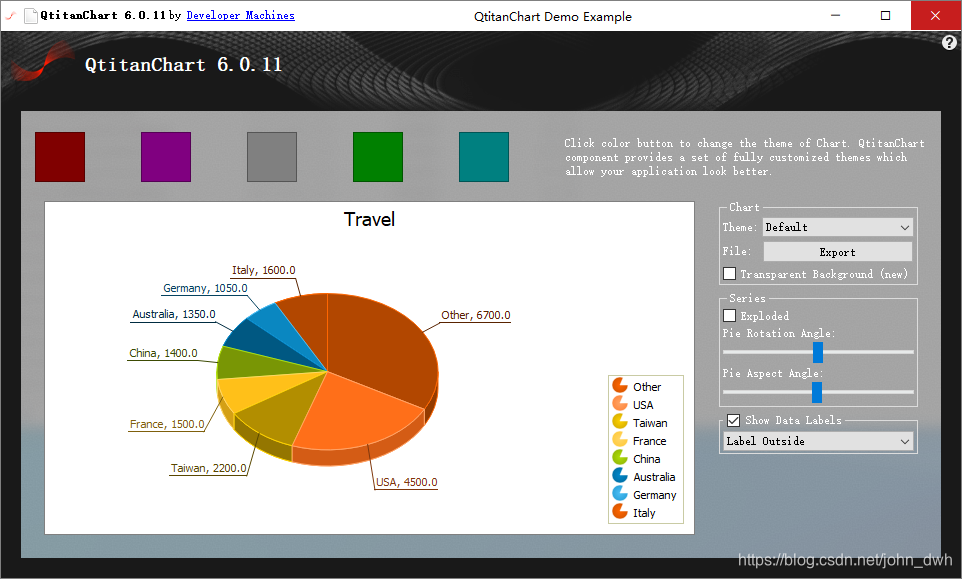962x579 pixels.
Task: Click the France legend pie icon
Action: tap(620, 440)
